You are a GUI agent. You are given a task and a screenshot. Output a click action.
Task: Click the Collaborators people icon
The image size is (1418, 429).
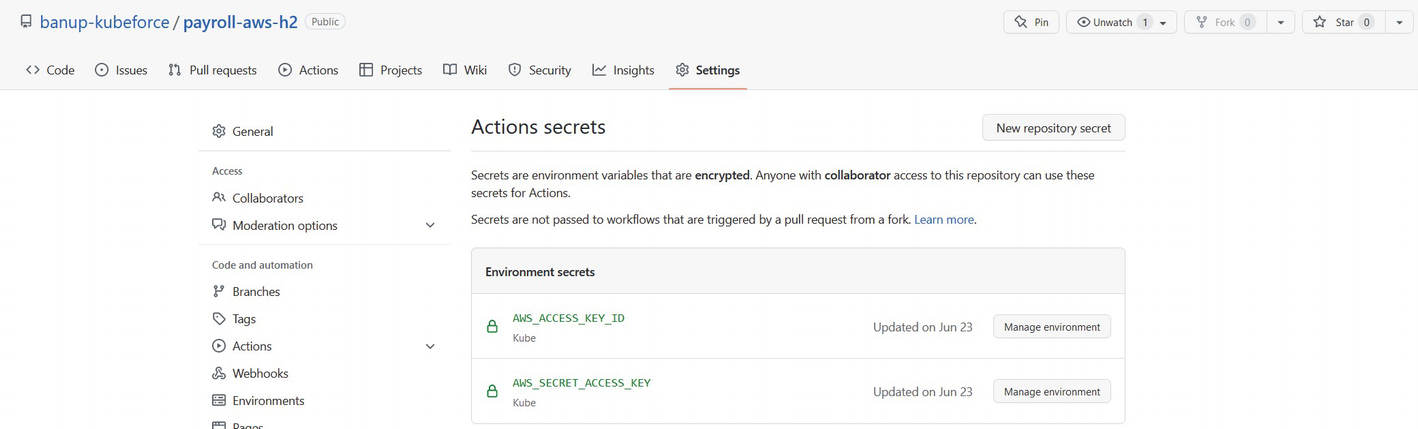coord(219,198)
